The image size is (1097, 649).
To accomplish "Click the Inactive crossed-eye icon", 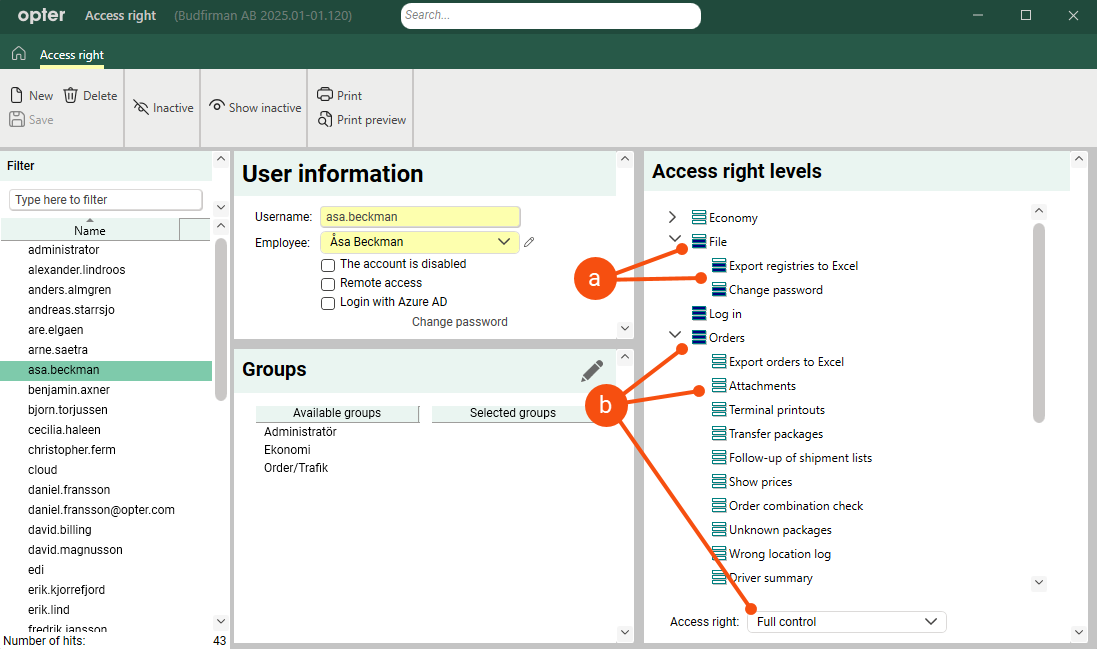I will click(x=141, y=108).
